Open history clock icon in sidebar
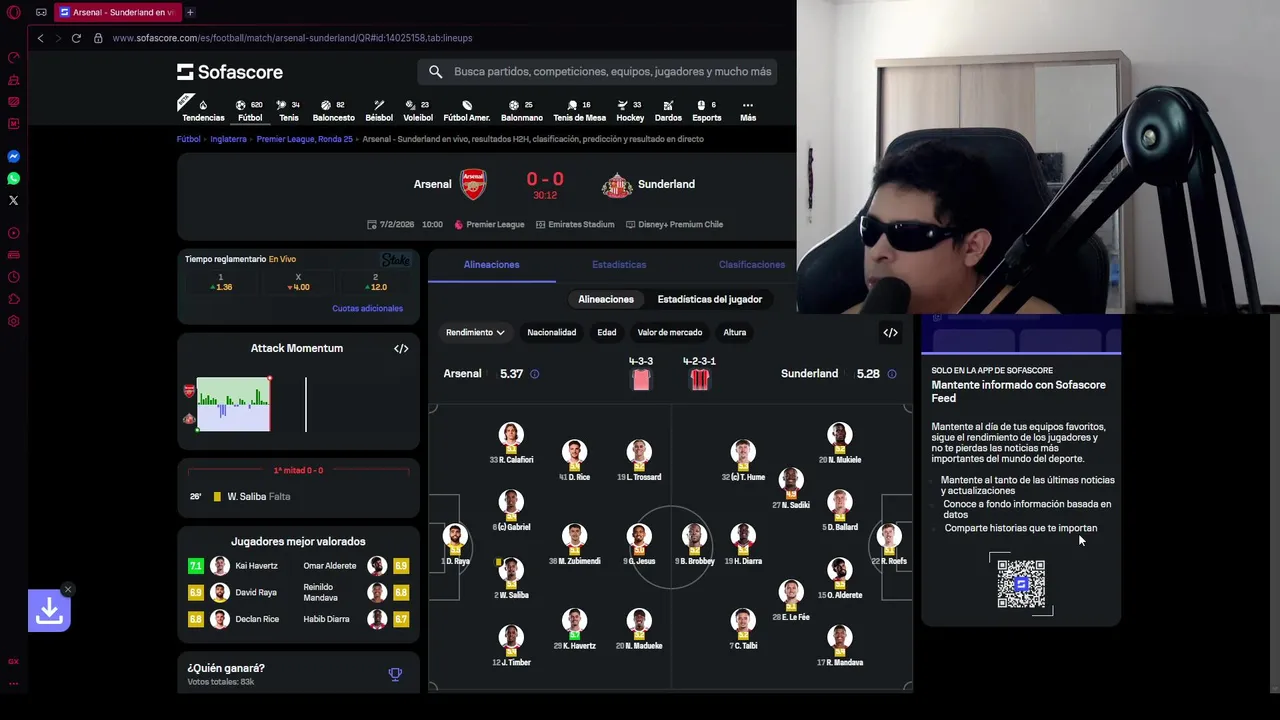This screenshot has height=720, width=1280. [x=13, y=277]
